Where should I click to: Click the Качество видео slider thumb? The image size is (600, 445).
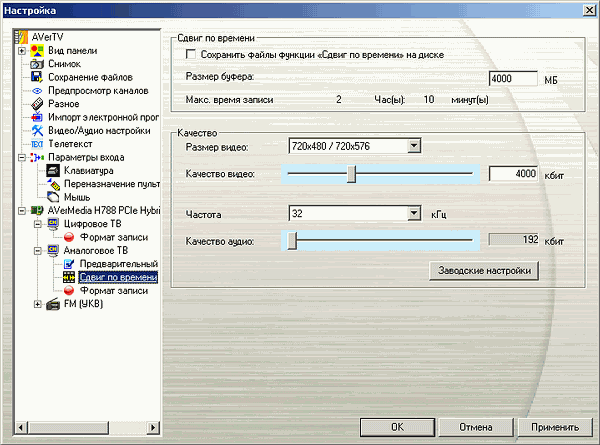[x=351, y=174]
